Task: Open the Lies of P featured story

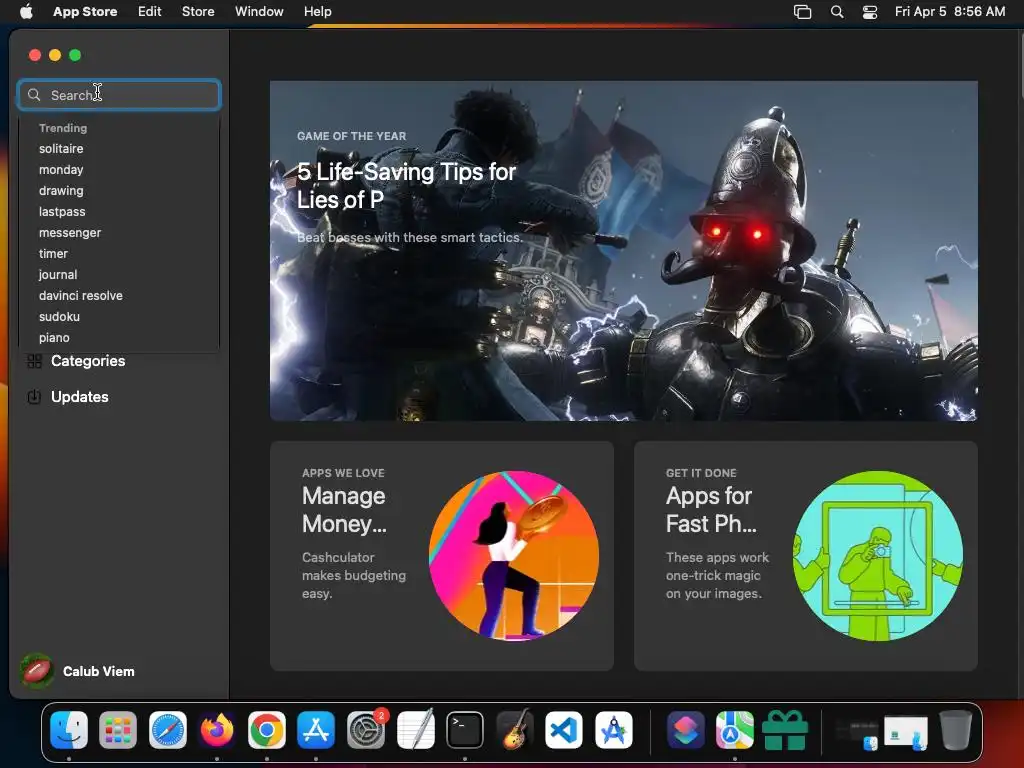Action: (x=624, y=251)
